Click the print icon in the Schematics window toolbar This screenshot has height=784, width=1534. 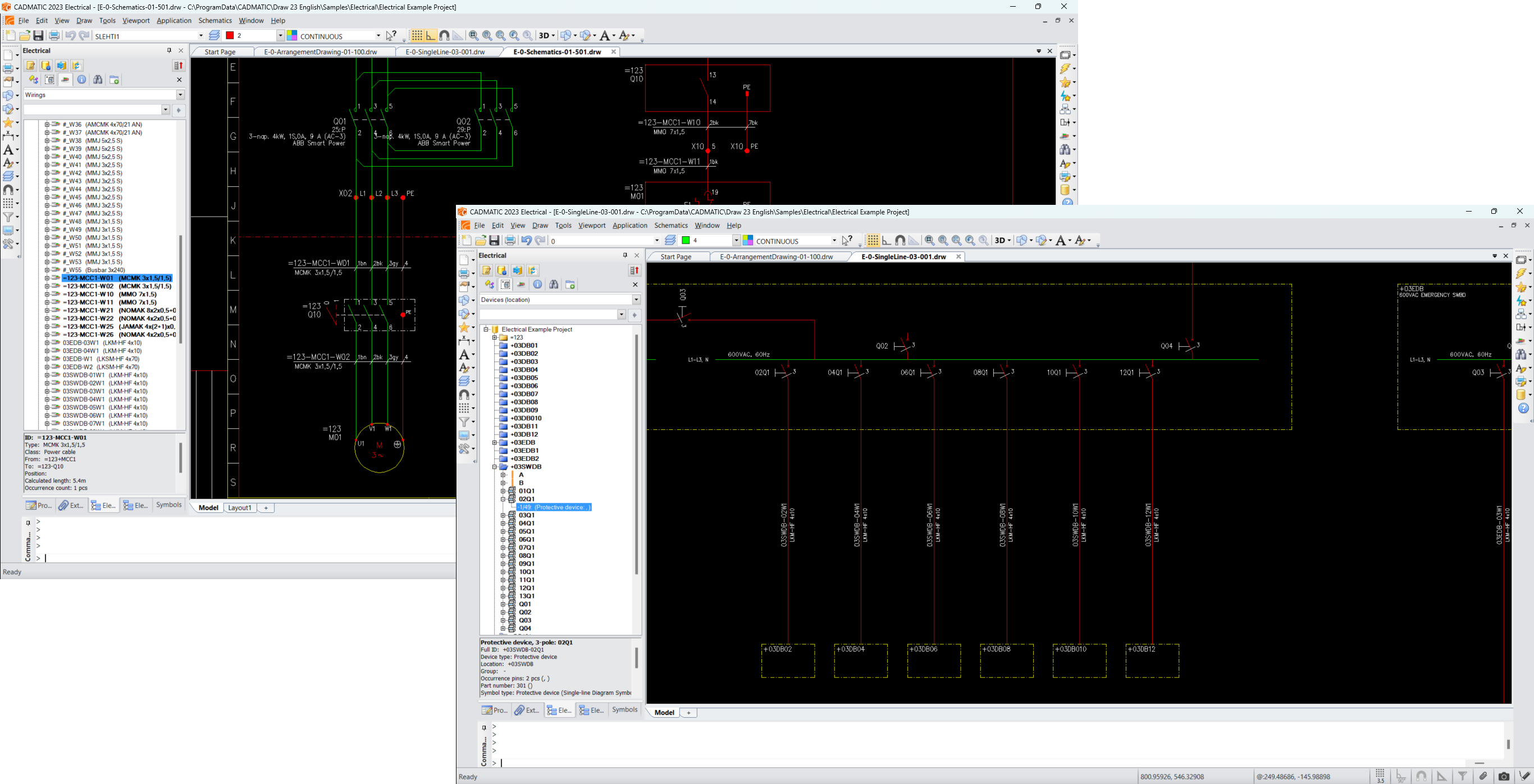54,36
